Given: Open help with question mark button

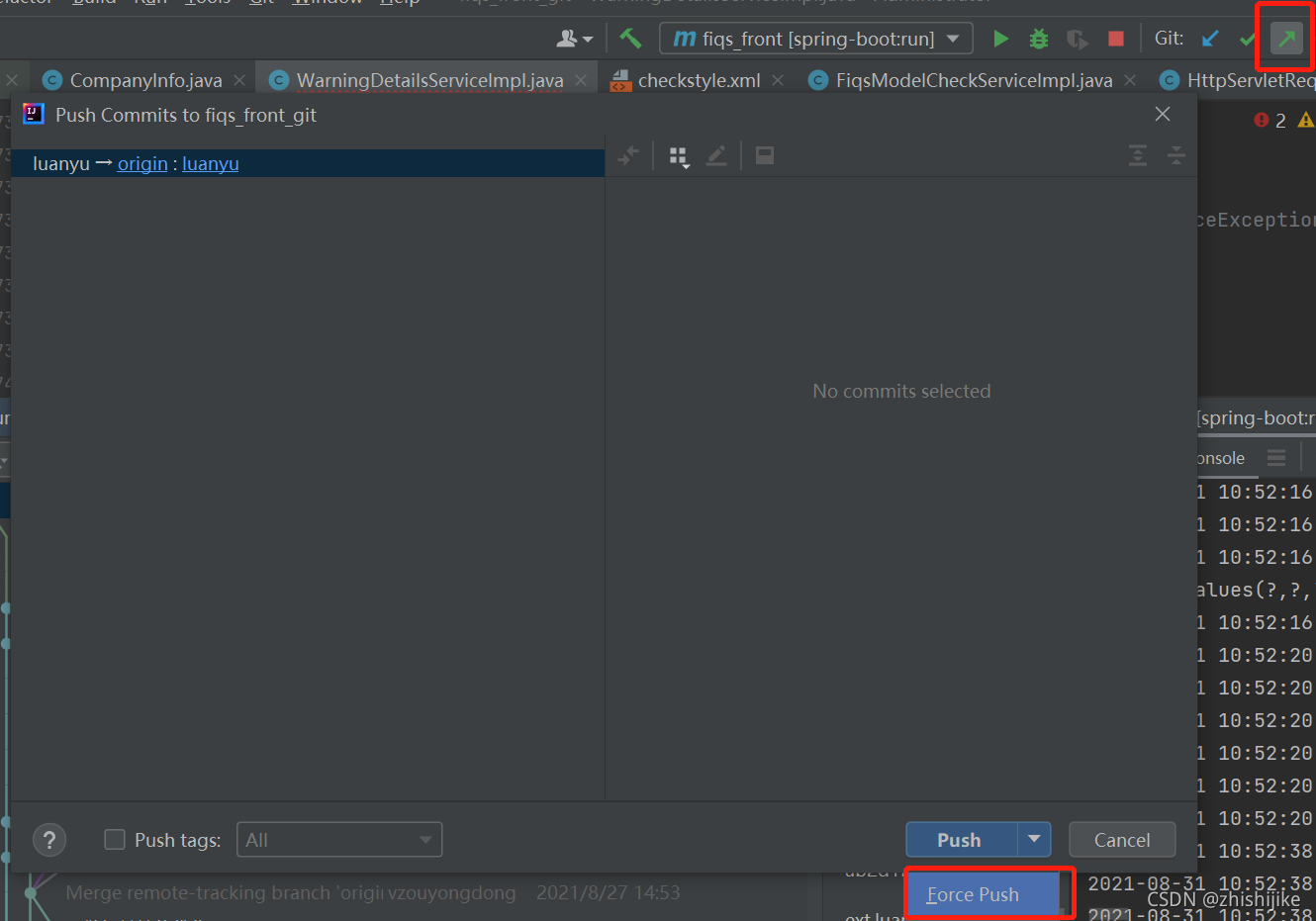Looking at the screenshot, I should pos(49,840).
